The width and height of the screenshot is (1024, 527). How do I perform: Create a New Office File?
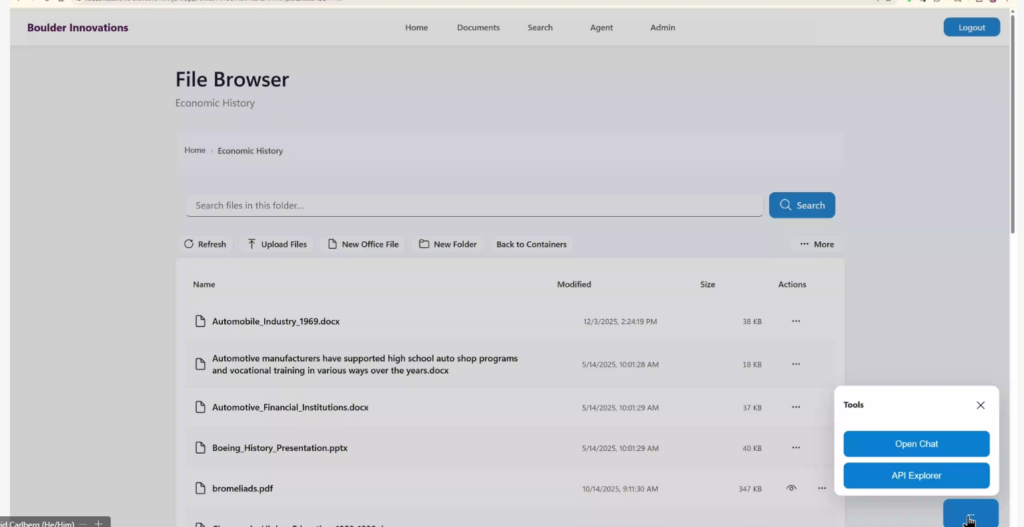pyautogui.click(x=363, y=244)
